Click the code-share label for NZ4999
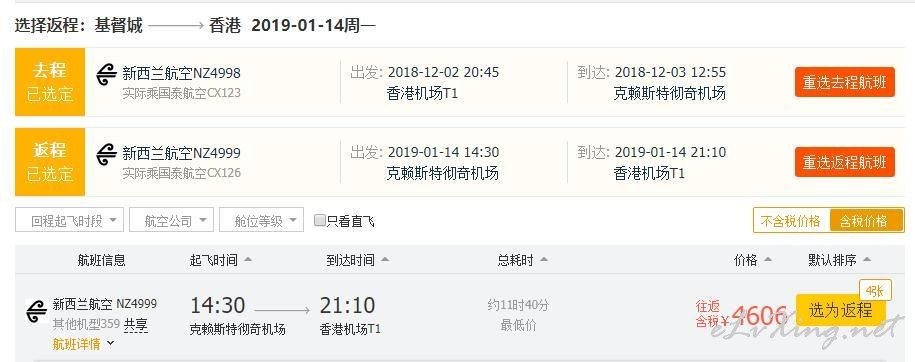 click(x=136, y=325)
